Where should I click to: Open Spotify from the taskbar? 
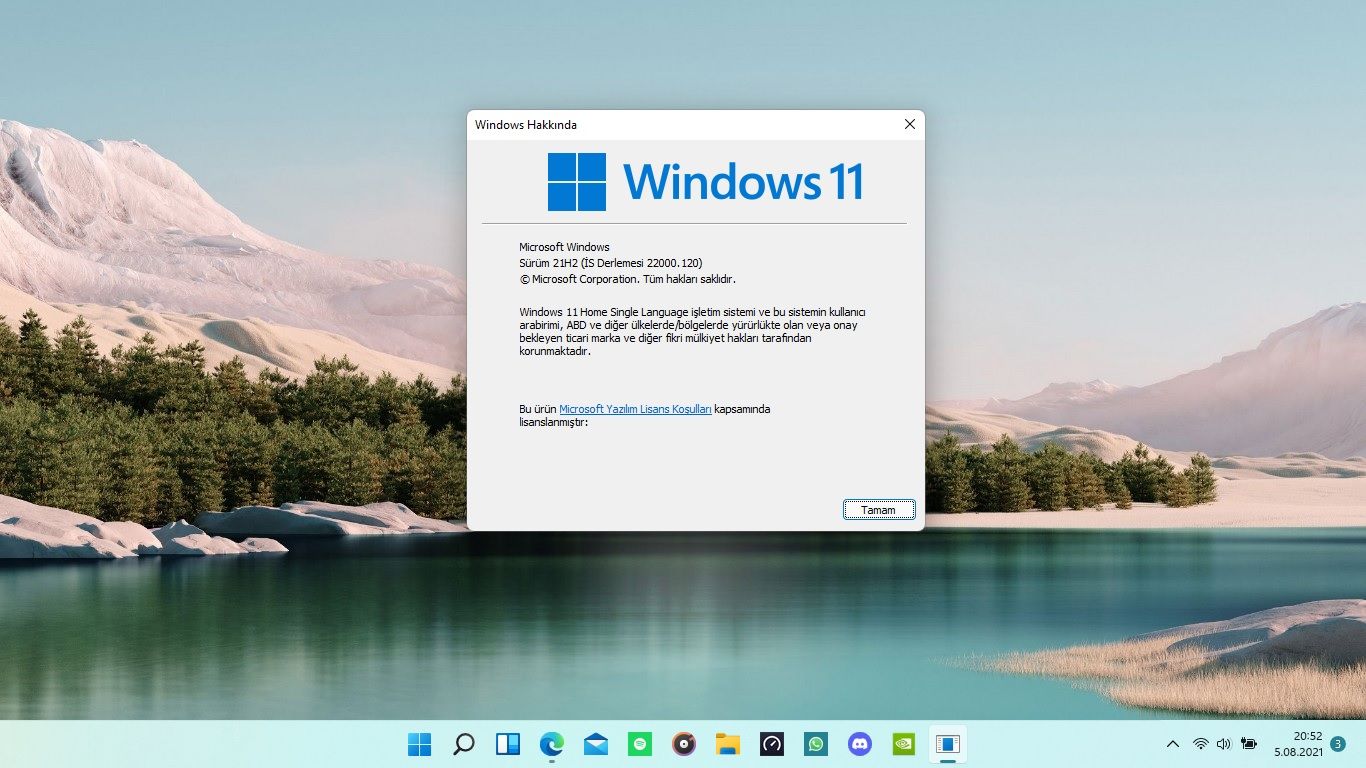click(x=640, y=744)
